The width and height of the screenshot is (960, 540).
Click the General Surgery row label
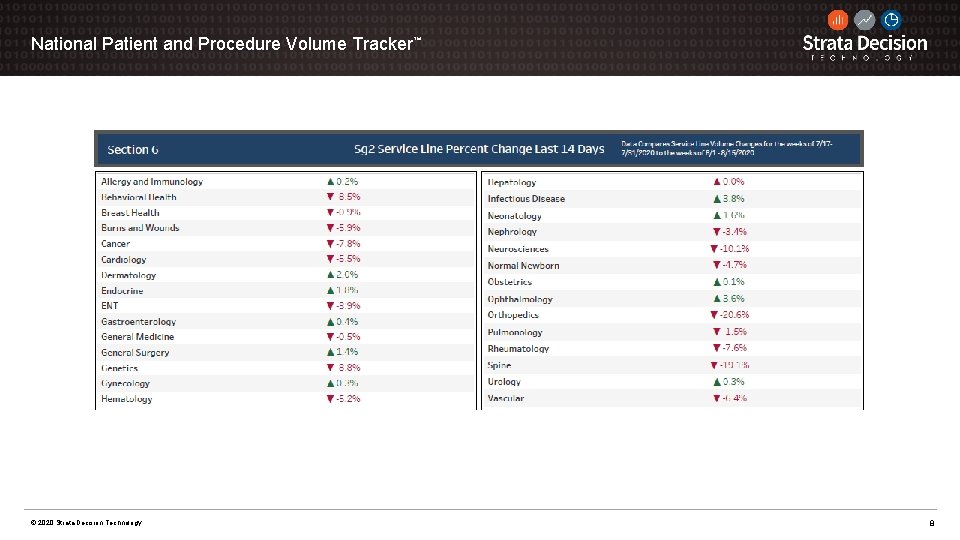[x=135, y=353]
